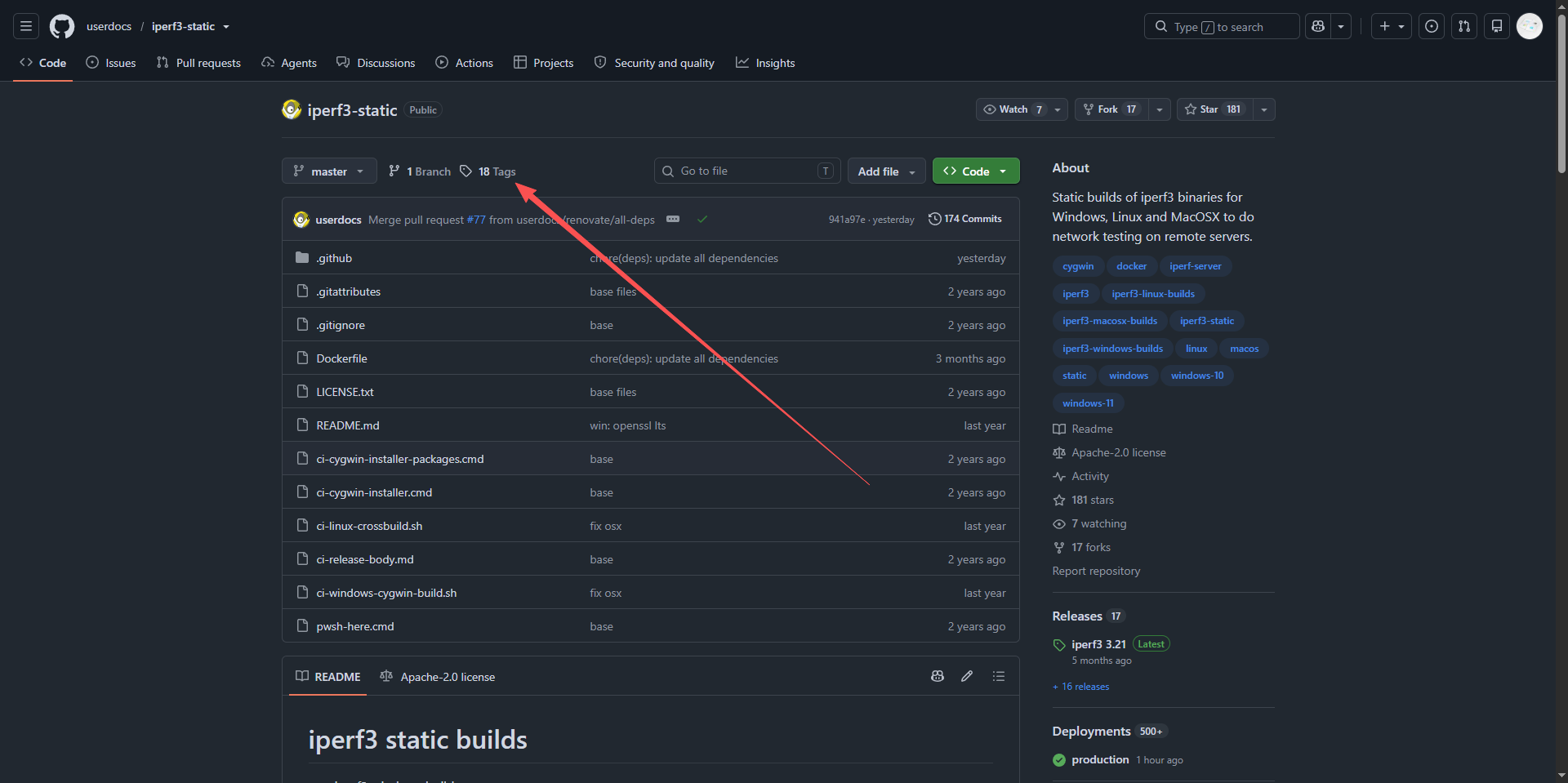
Task: Open the ci-linux-crossbuild.sh file
Action: click(369, 526)
